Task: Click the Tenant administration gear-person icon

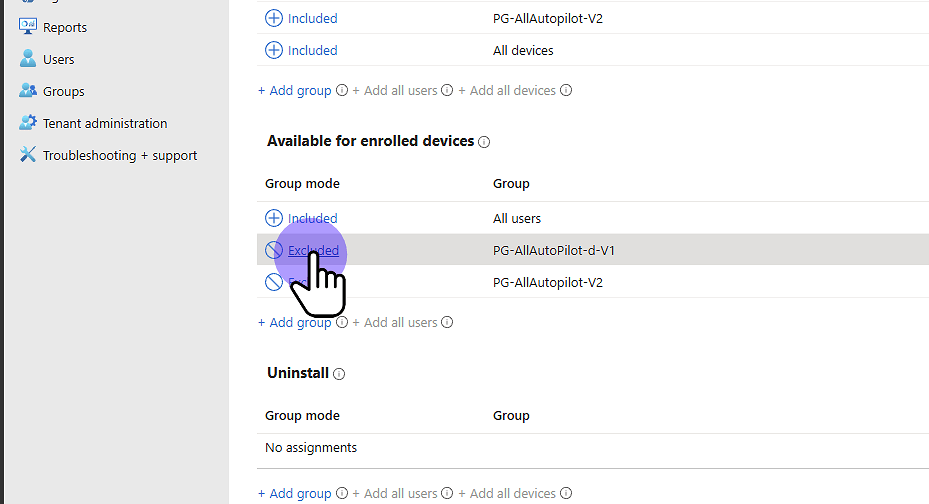Action: click(27, 122)
